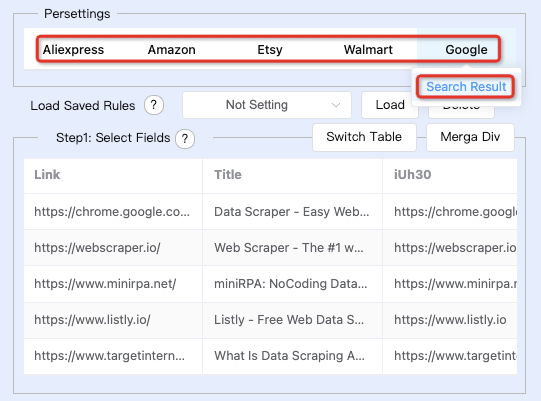
Task: Click the https://www.listly.io/ Link cell
Action: pyautogui.click(x=113, y=320)
